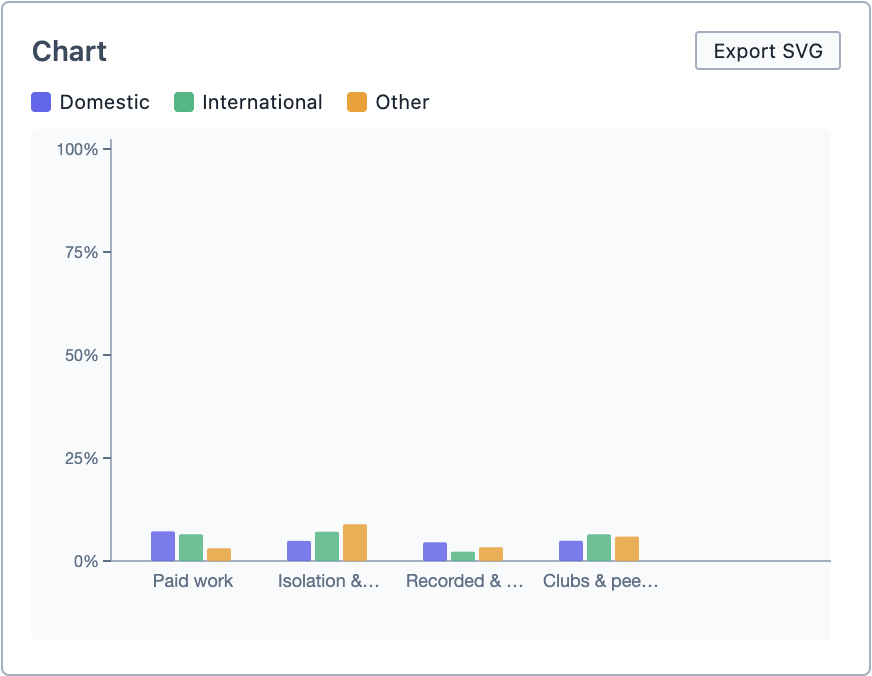Screen dimensions: 872x676
Task: Click the Domestic bar for Paid work
Action: click(x=163, y=546)
